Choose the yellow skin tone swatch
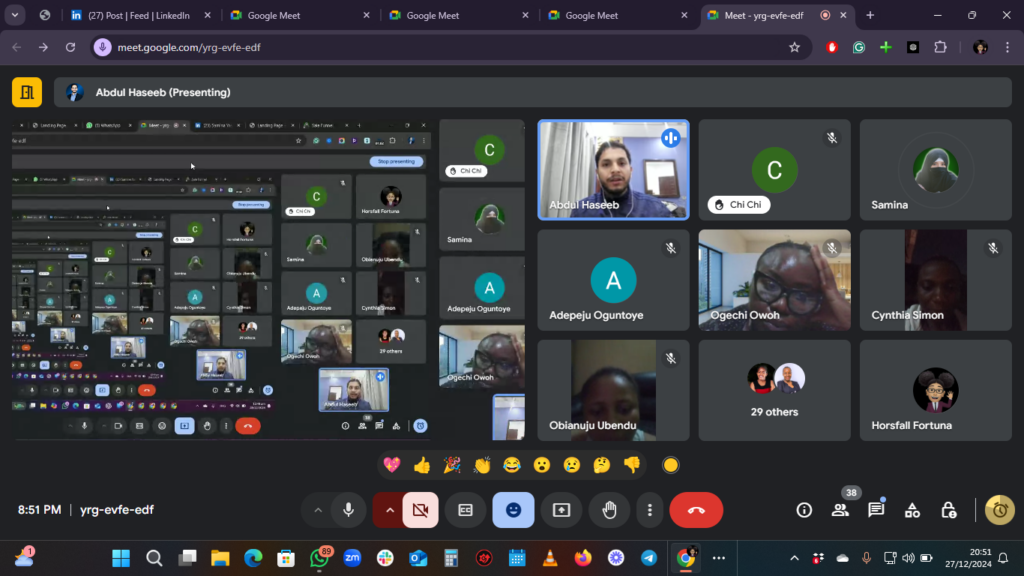 [x=671, y=465]
